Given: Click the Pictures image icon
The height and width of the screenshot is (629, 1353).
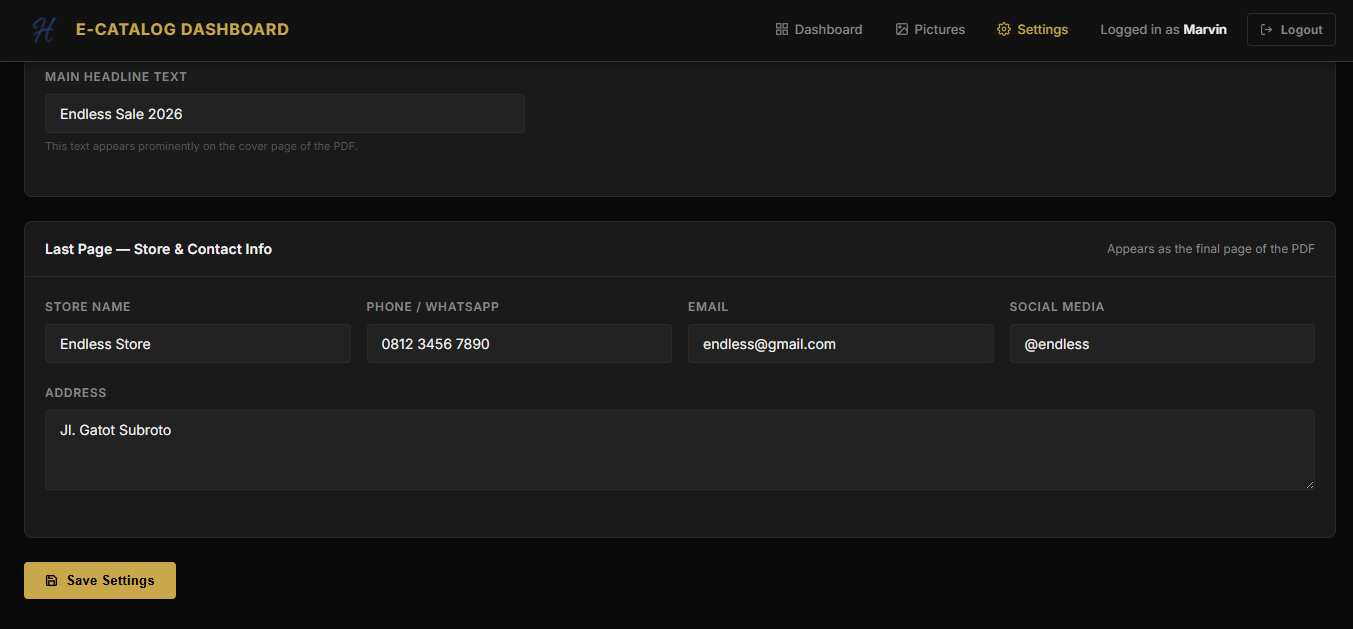Looking at the screenshot, I should 902,30.
